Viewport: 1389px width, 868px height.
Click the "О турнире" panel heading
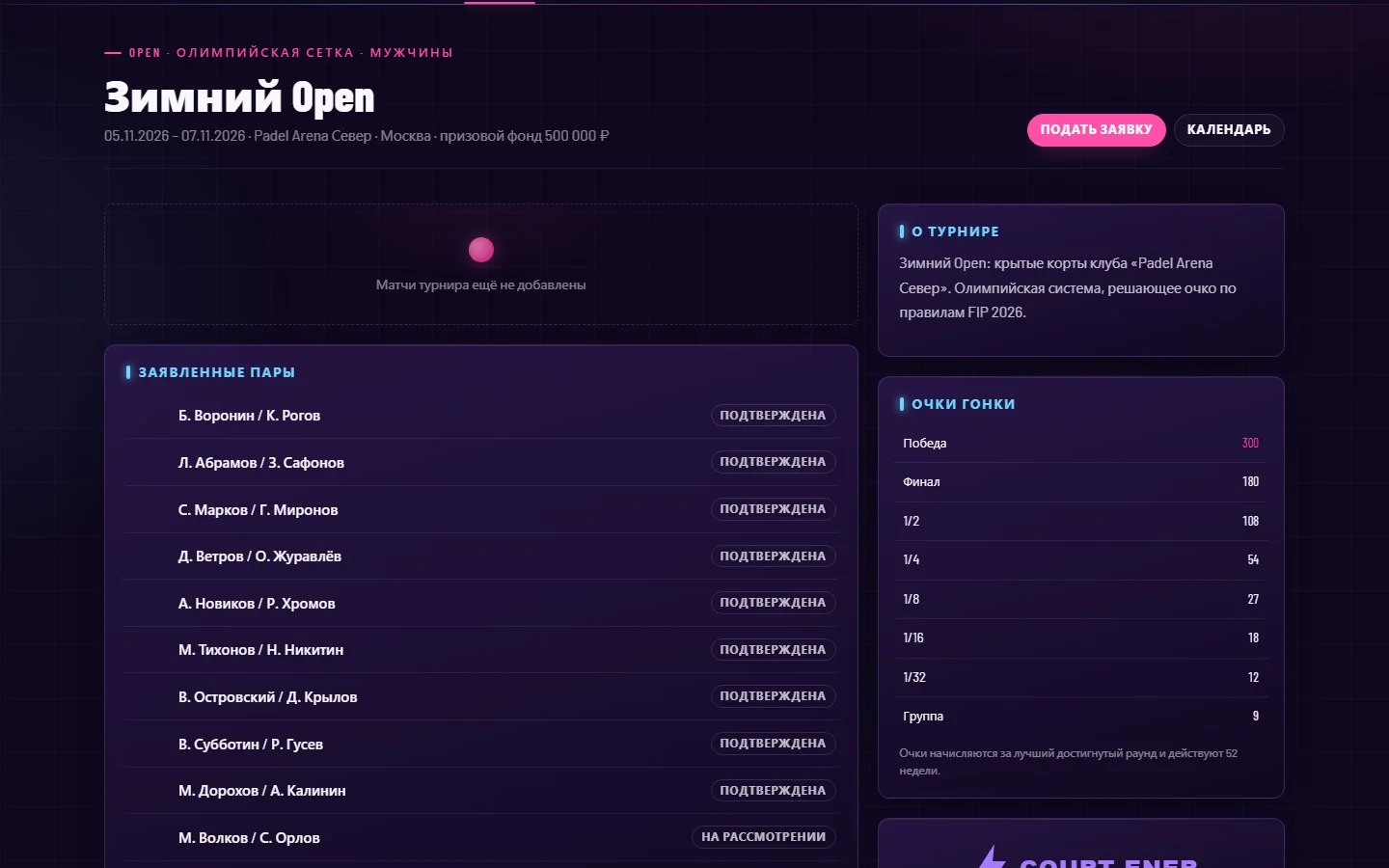pyautogui.click(x=955, y=231)
